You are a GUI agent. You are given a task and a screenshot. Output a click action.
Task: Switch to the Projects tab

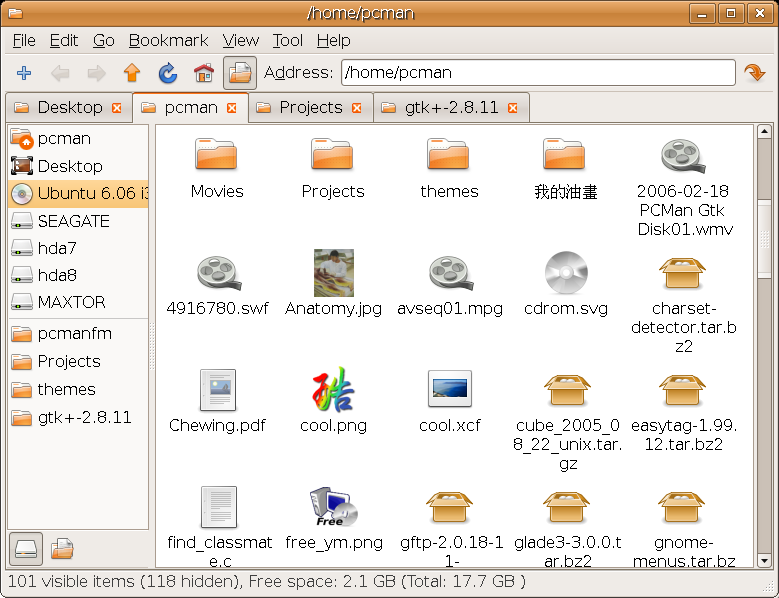click(x=310, y=108)
